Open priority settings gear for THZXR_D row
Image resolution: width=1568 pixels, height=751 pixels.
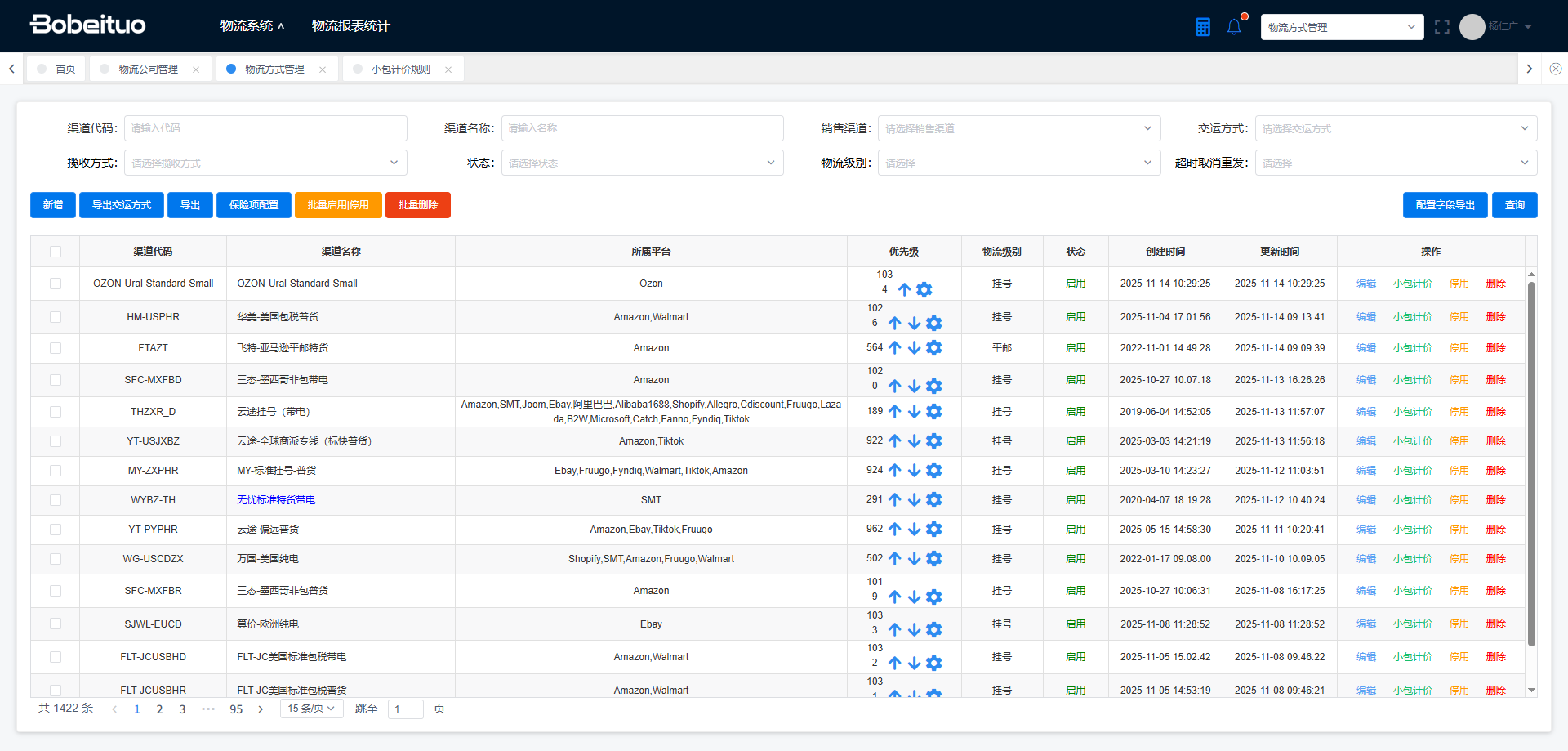[x=934, y=412]
